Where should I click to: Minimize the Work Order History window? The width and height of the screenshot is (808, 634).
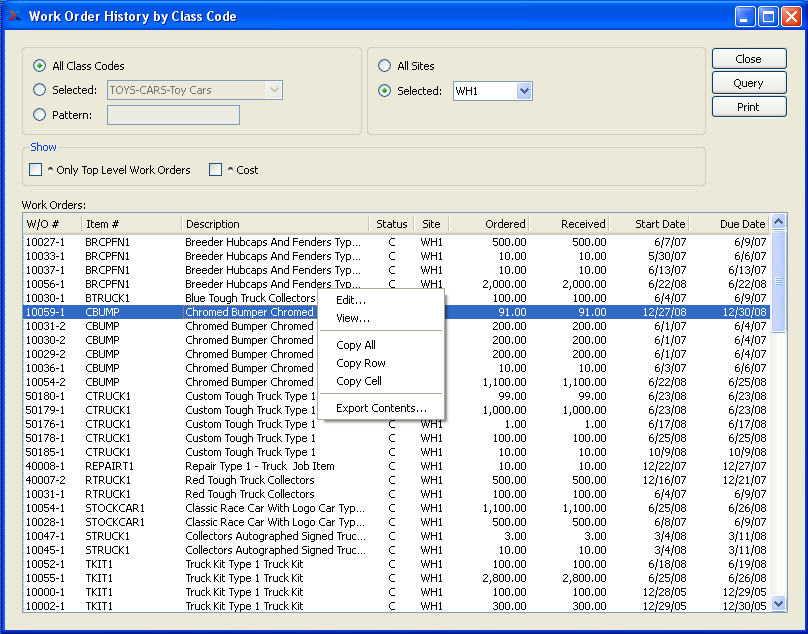(x=746, y=16)
